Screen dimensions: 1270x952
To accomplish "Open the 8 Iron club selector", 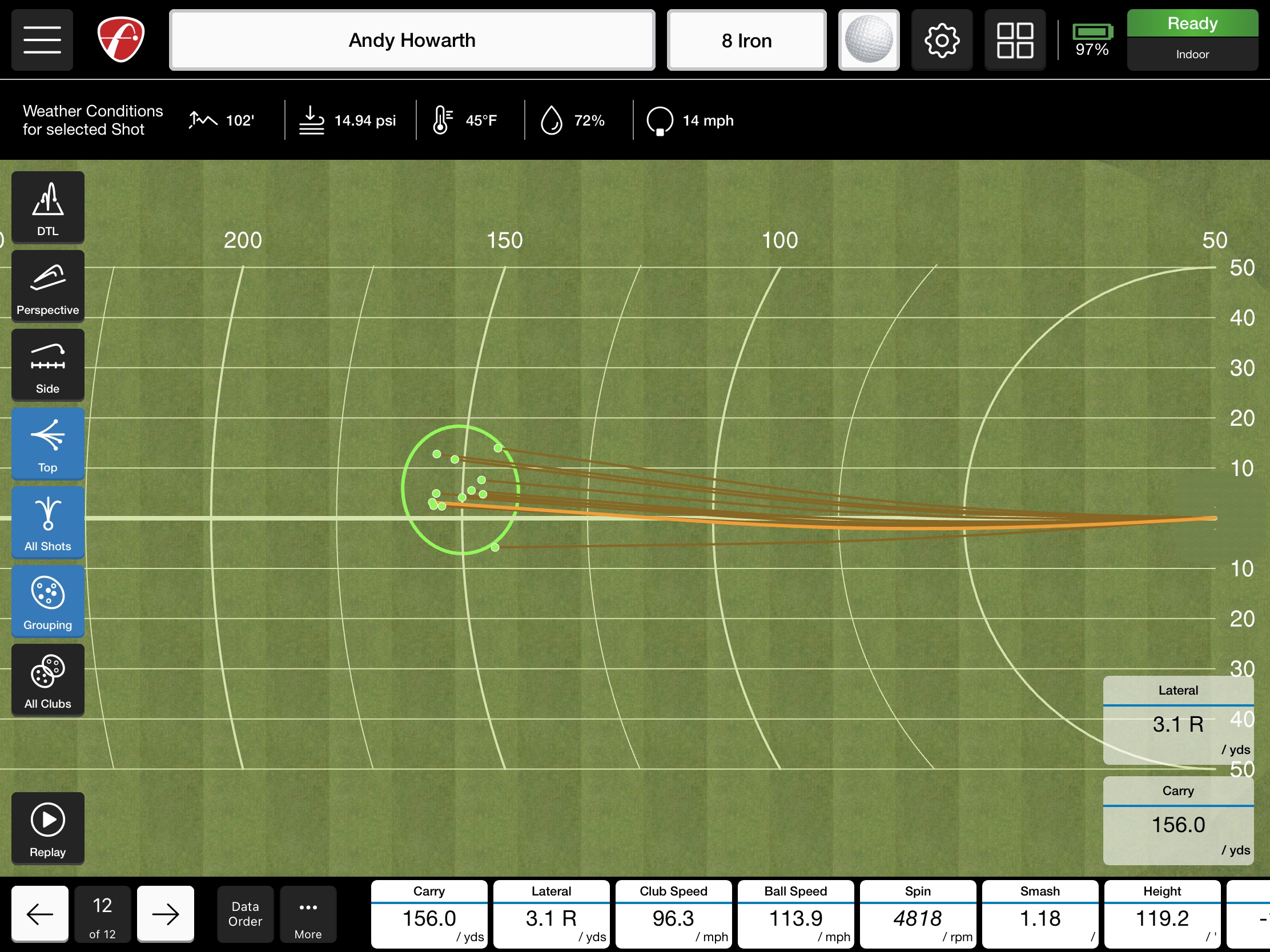I will (746, 39).
